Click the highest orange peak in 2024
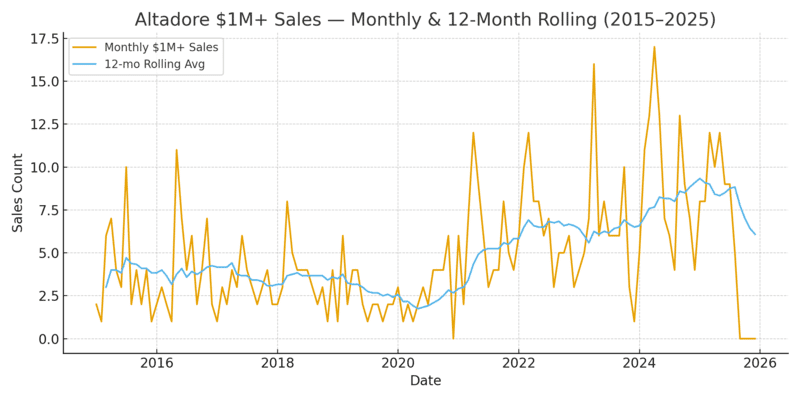This screenshot has height=400, width=800. pos(654,47)
